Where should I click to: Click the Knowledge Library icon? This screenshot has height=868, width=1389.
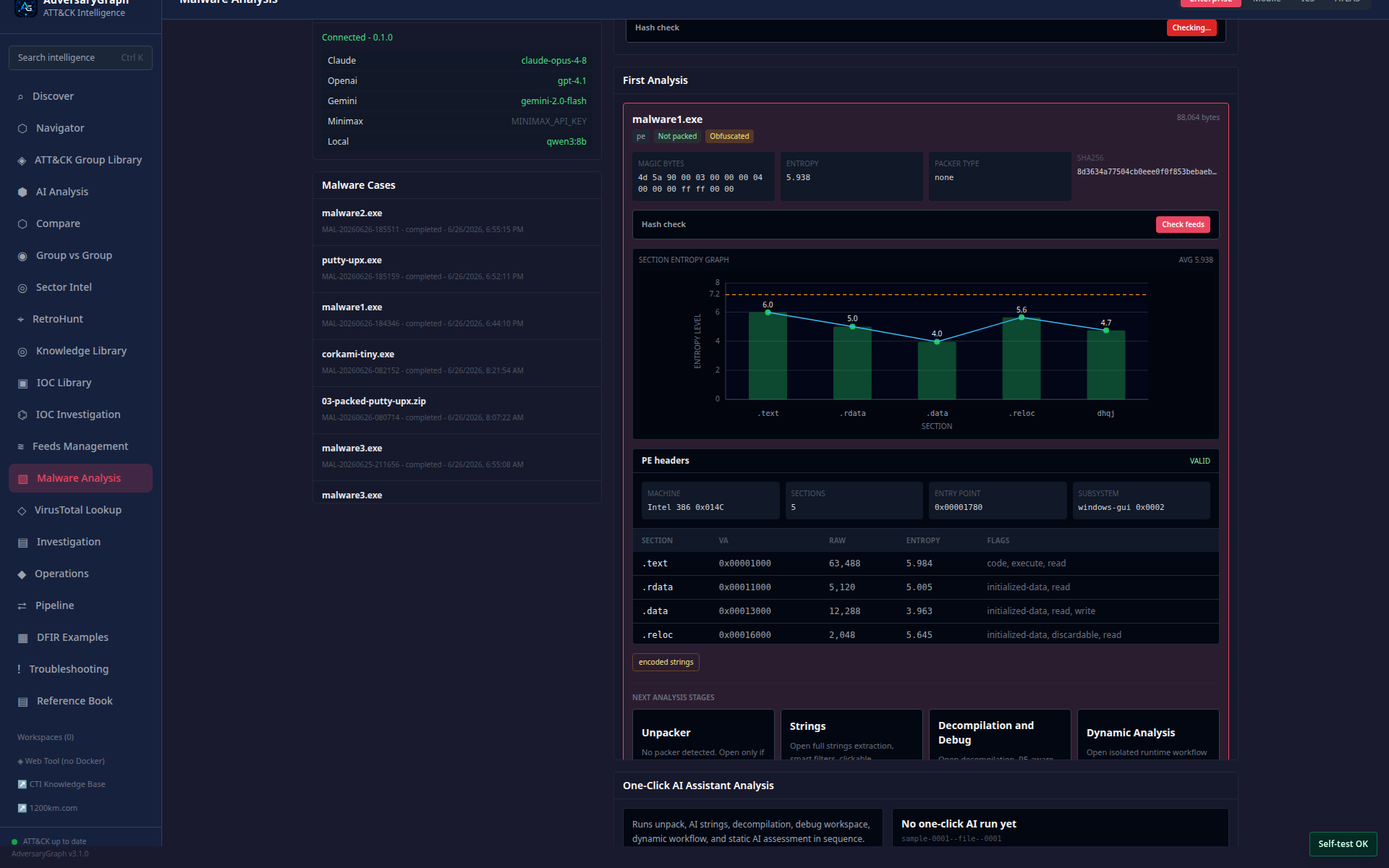tap(22, 352)
